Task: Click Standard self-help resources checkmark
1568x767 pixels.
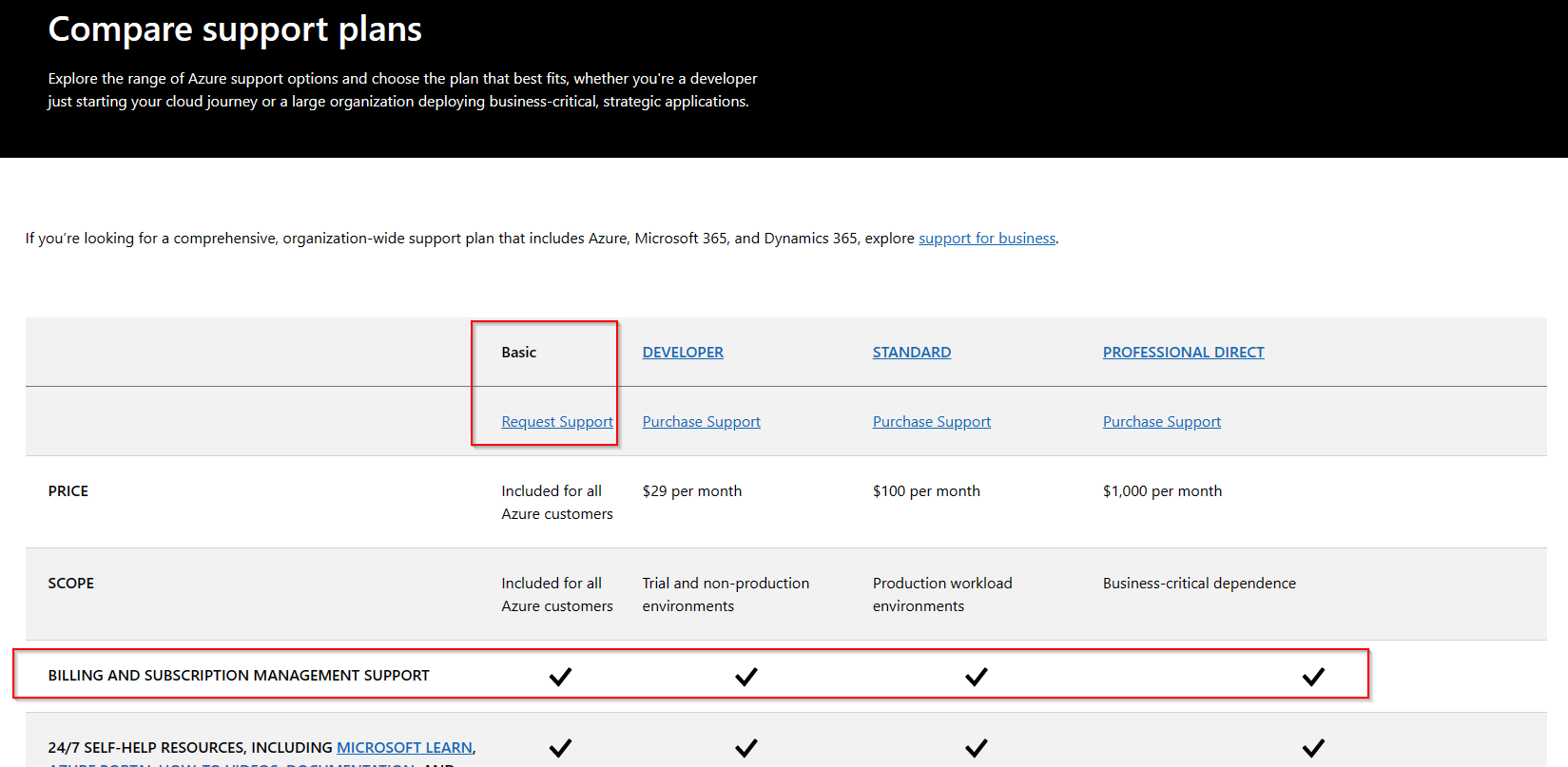Action: point(977,748)
